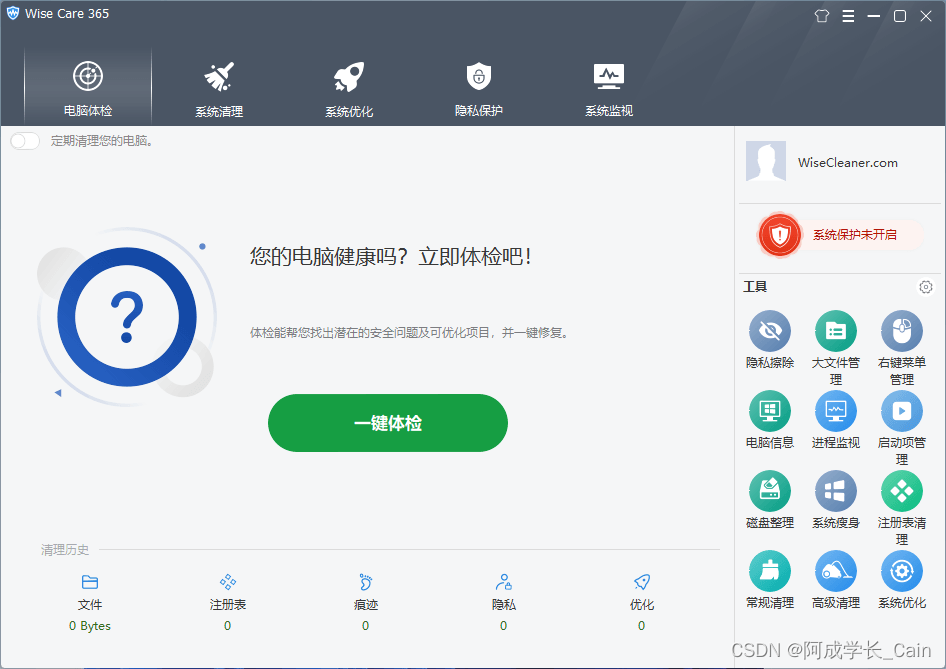Click the 优化 rocket history icon
This screenshot has width=946, height=669.
642,582
